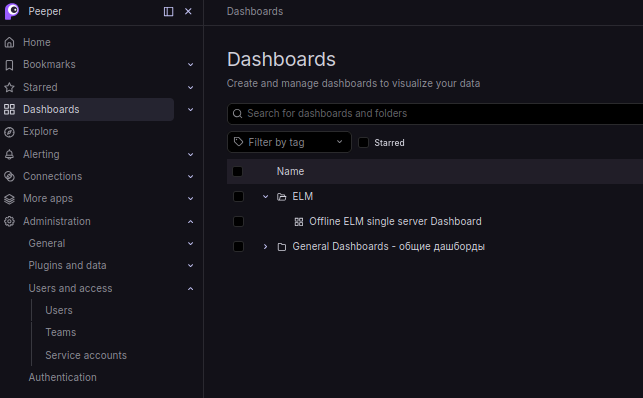Click the Dashboards breadcrumb at top

pos(255,11)
